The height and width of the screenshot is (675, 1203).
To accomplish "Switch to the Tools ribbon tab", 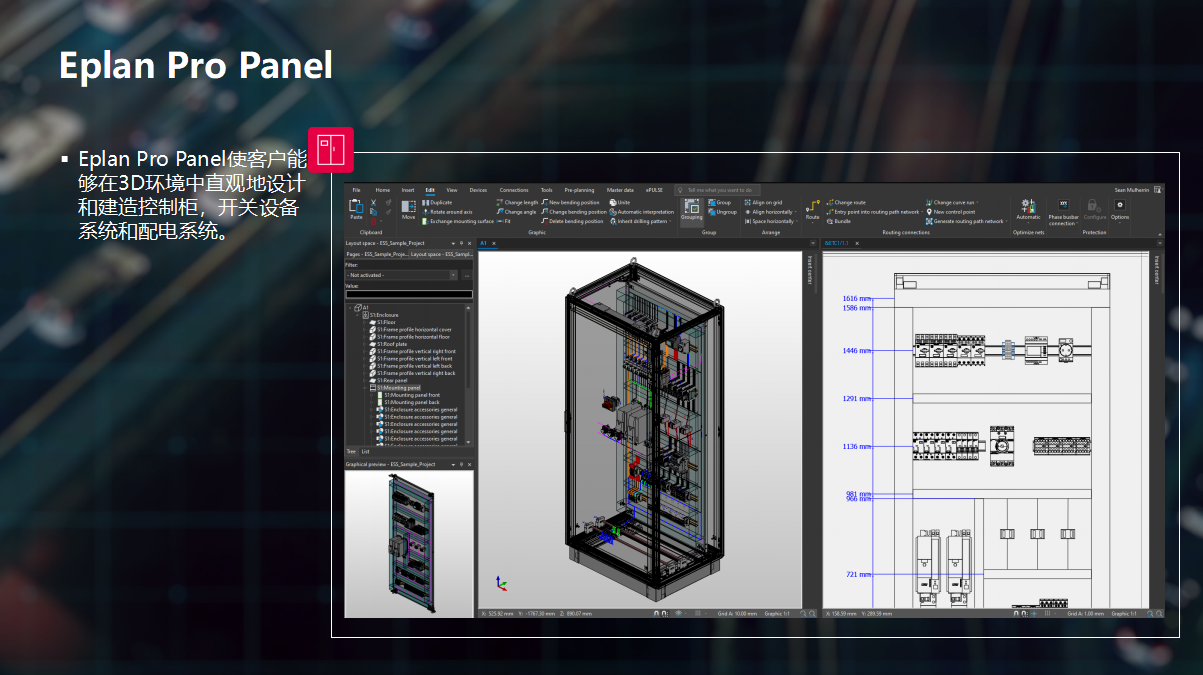I will (x=546, y=190).
